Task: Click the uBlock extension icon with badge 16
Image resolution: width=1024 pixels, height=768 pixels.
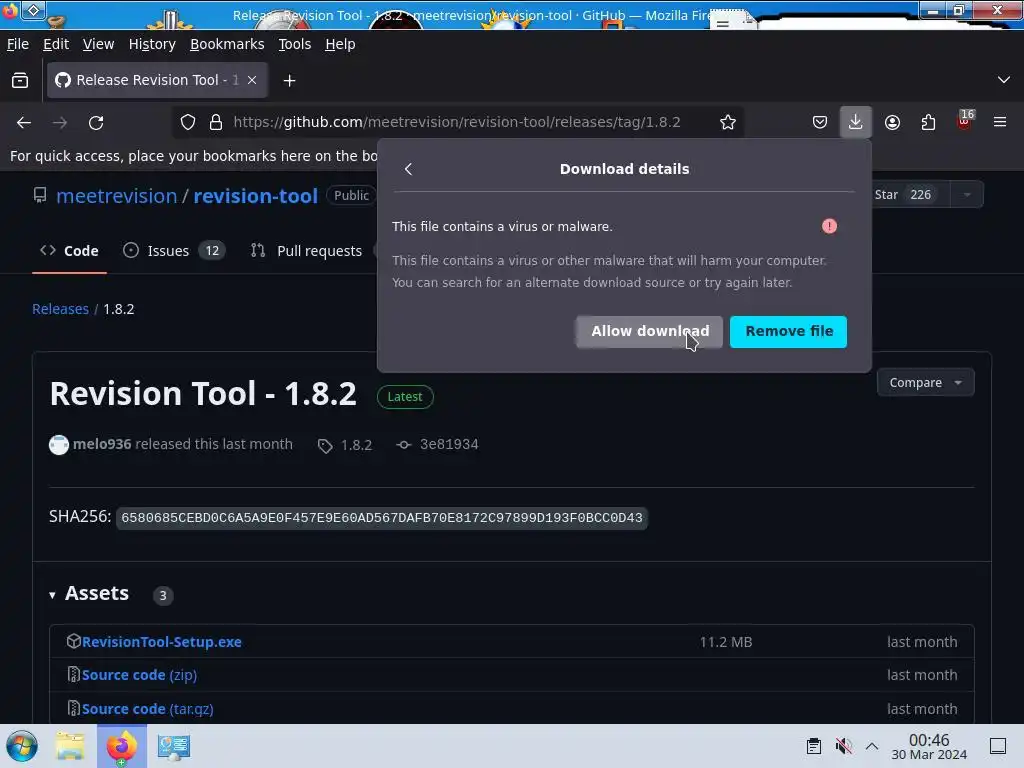Action: coord(965,121)
